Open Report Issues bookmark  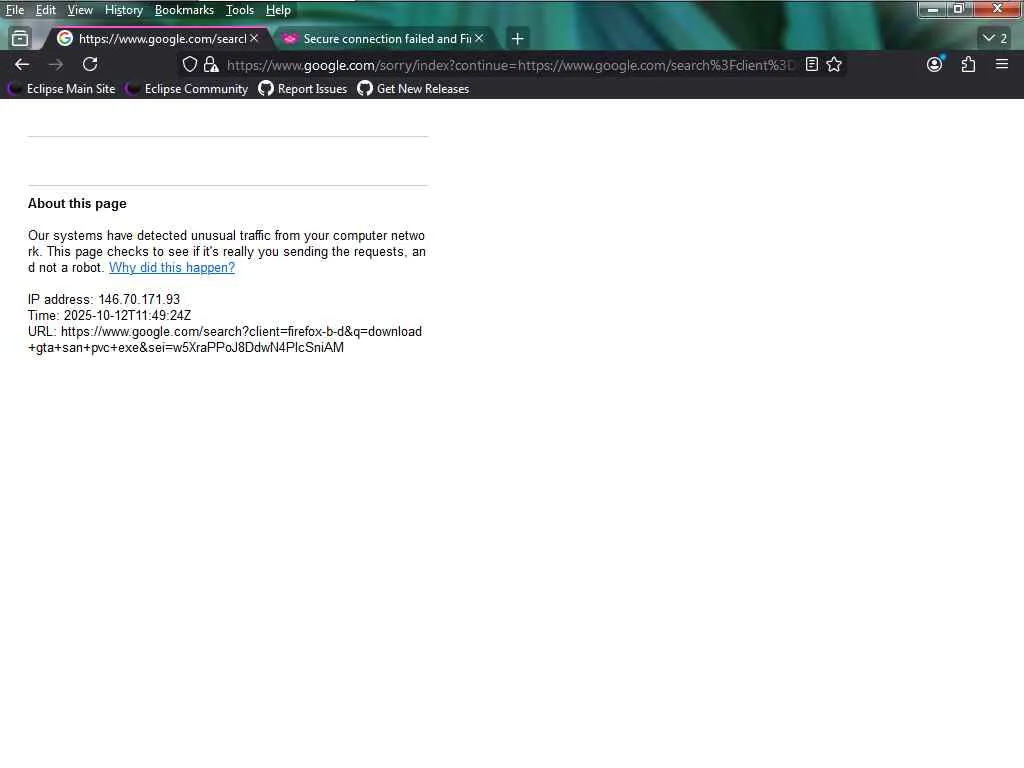tap(303, 89)
